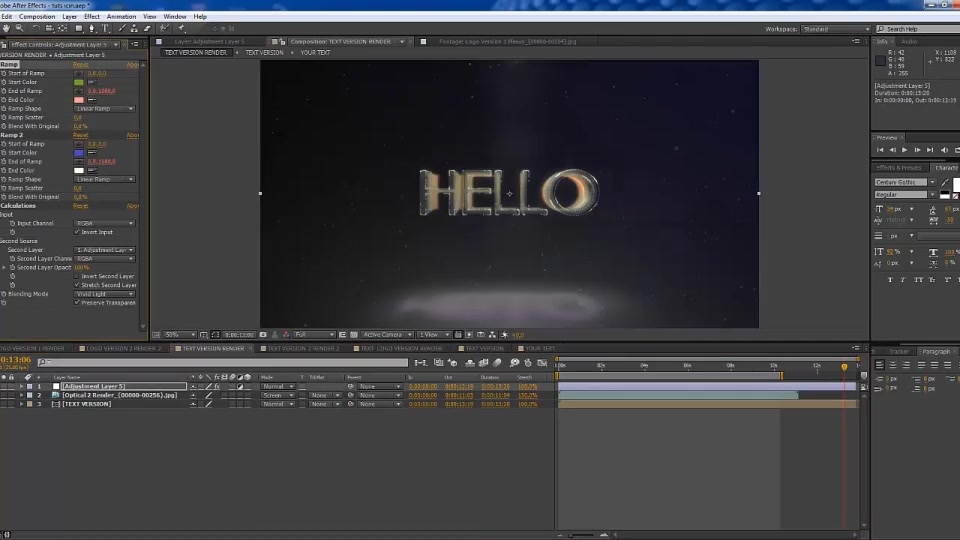Screen dimensions: 960x540
Task: Toggle the Preserve Transparency checkbox
Action: [x=77, y=302]
